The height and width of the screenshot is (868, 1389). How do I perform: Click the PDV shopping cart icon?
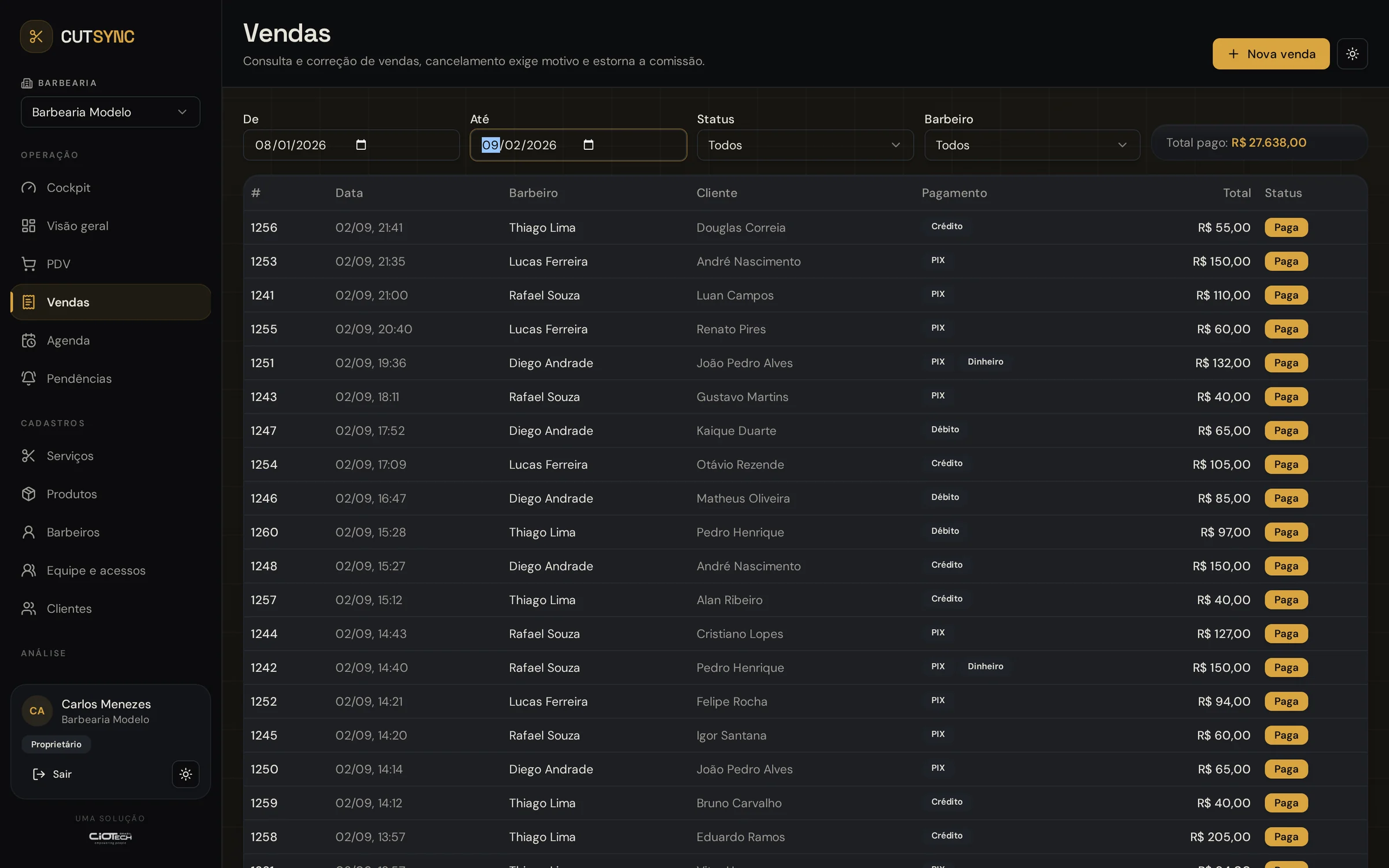click(28, 264)
